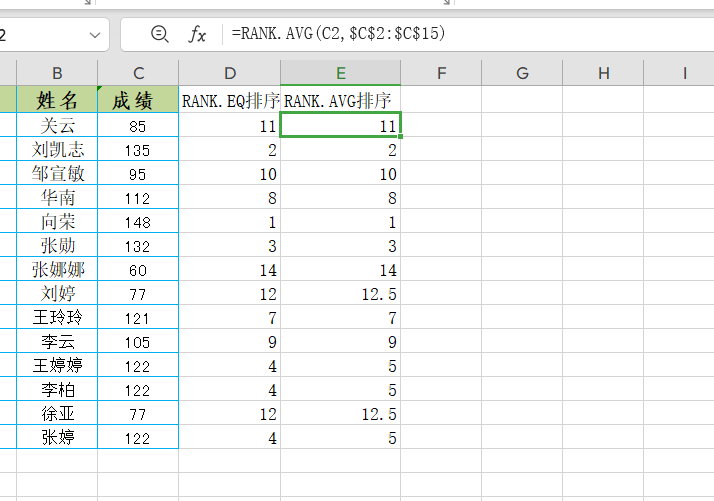Select column D header

click(230, 73)
